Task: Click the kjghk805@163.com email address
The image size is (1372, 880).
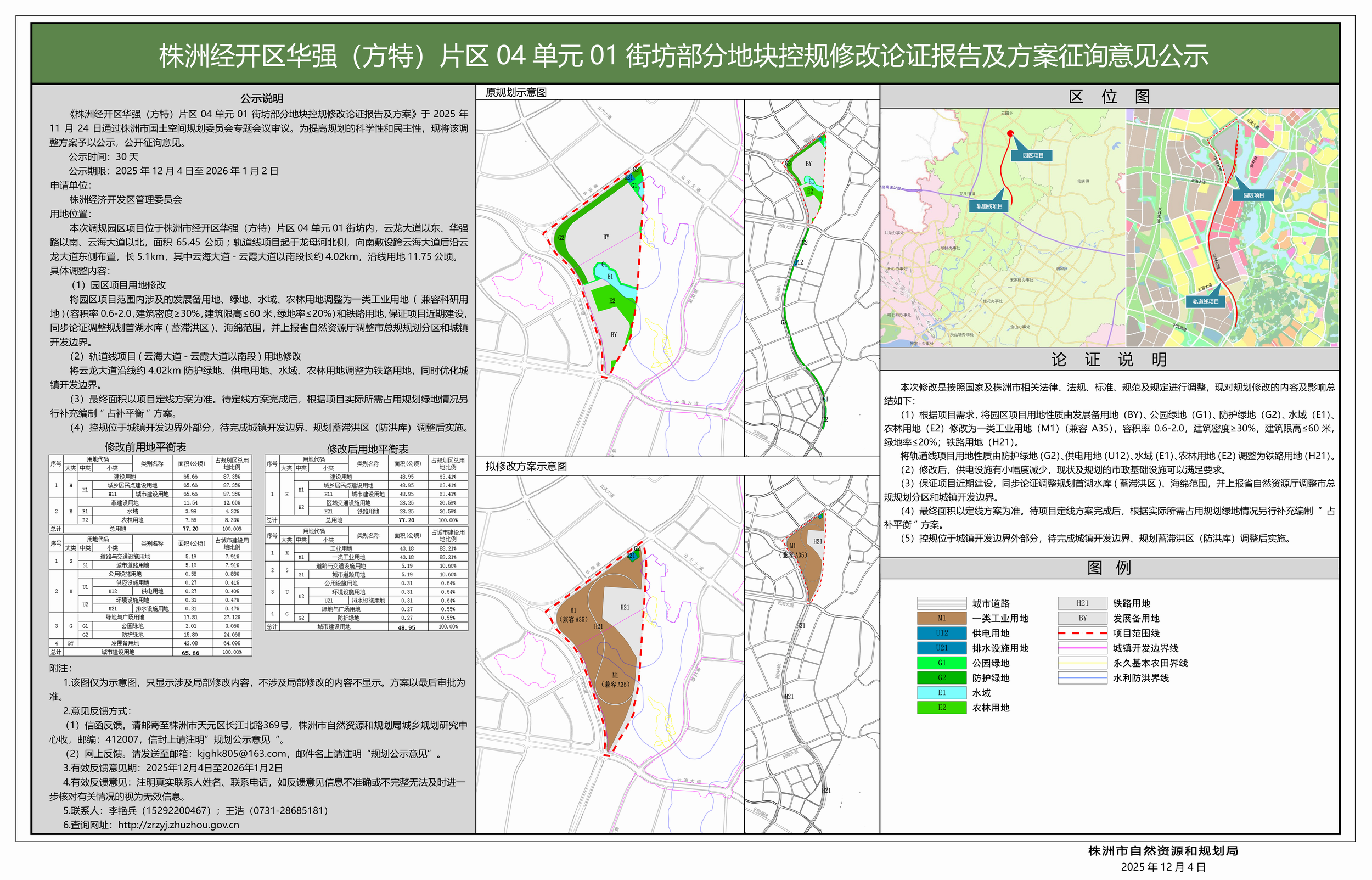Action: [242, 754]
